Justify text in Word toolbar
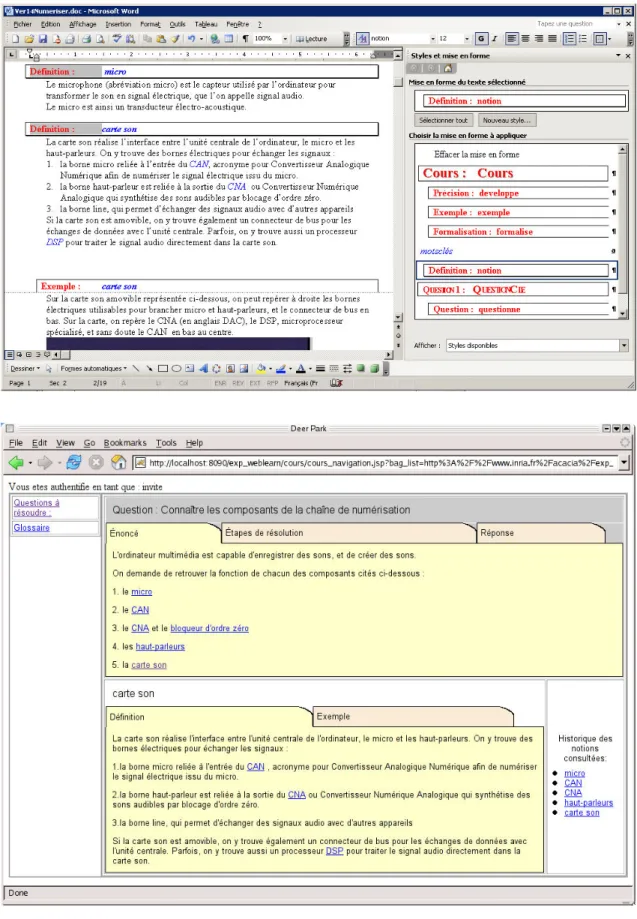 pyautogui.click(x=553, y=39)
